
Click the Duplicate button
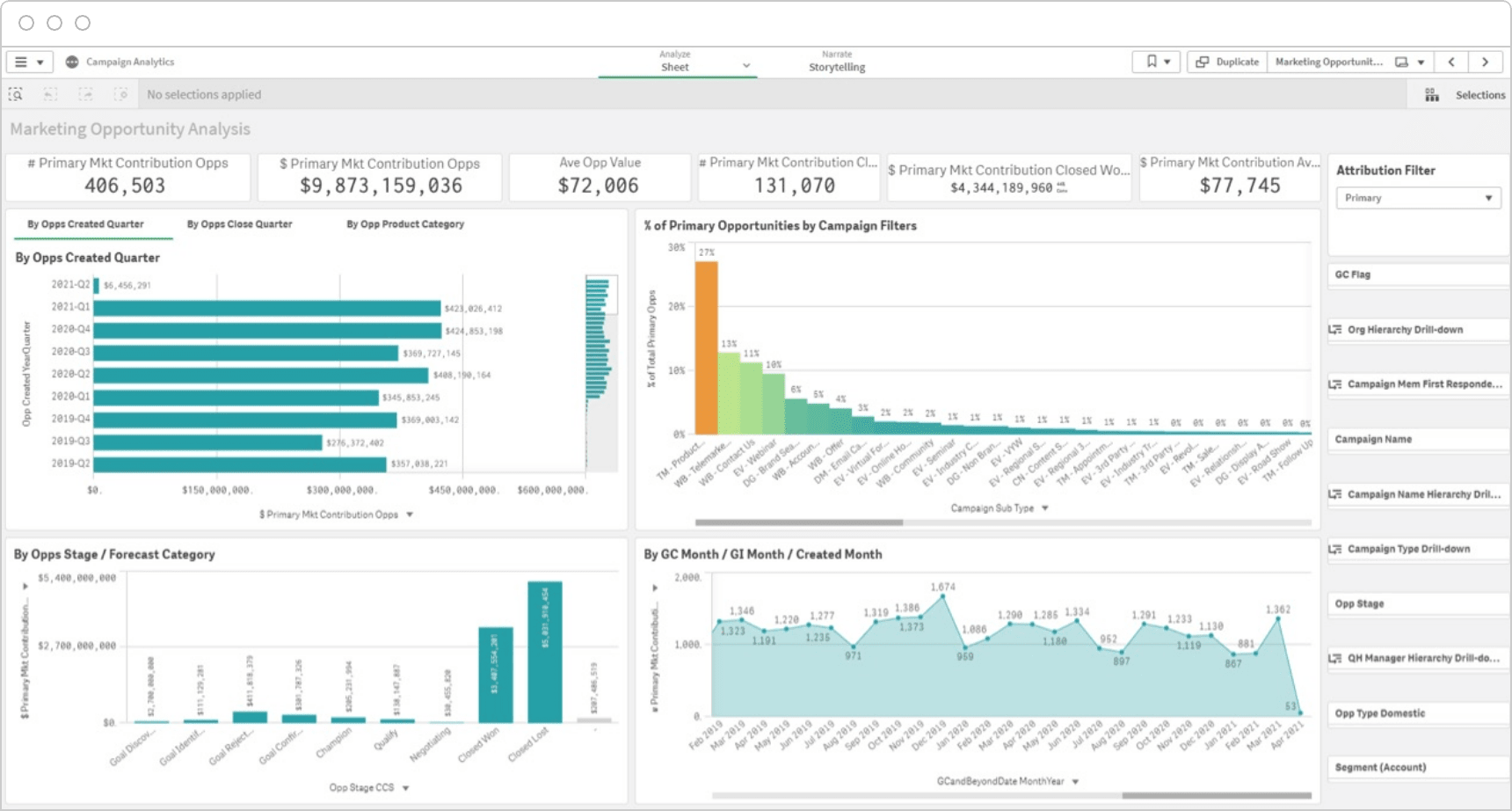tap(1227, 62)
